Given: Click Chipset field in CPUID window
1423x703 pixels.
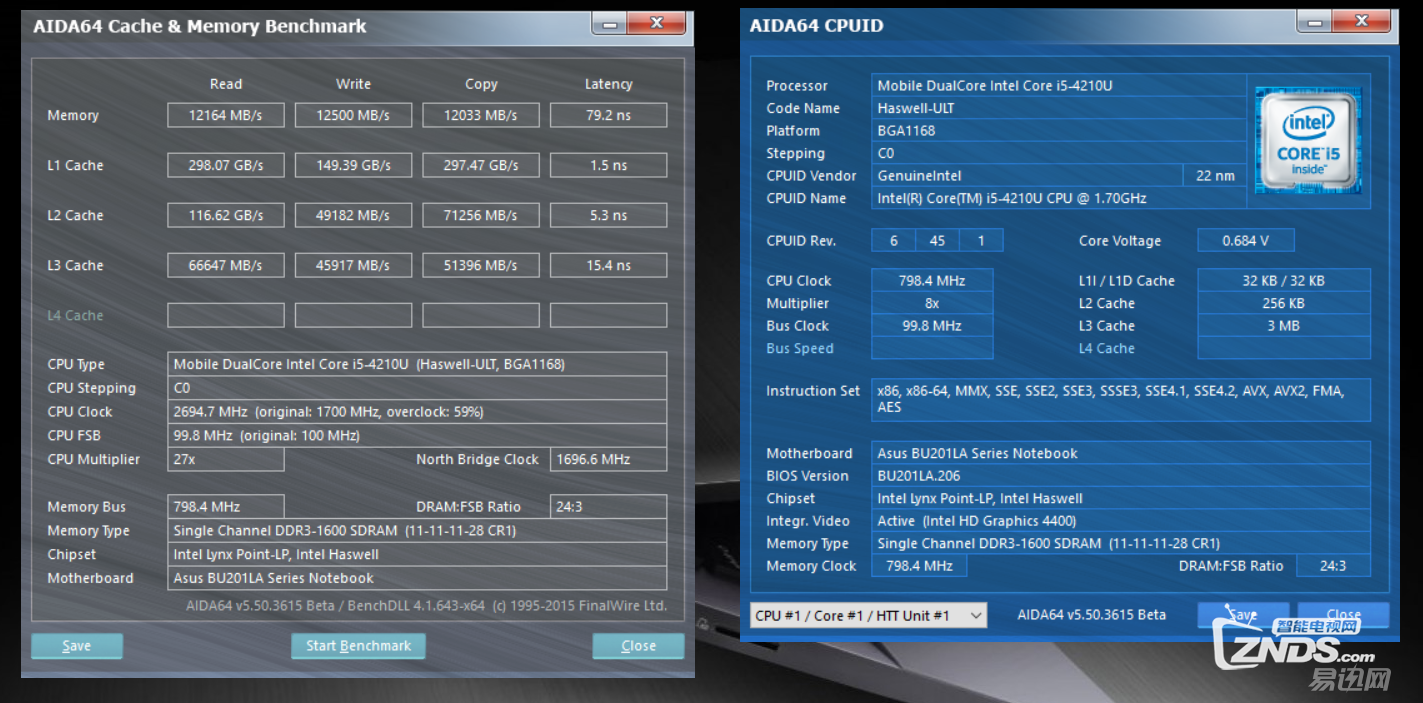Looking at the screenshot, I should (x=1121, y=499).
